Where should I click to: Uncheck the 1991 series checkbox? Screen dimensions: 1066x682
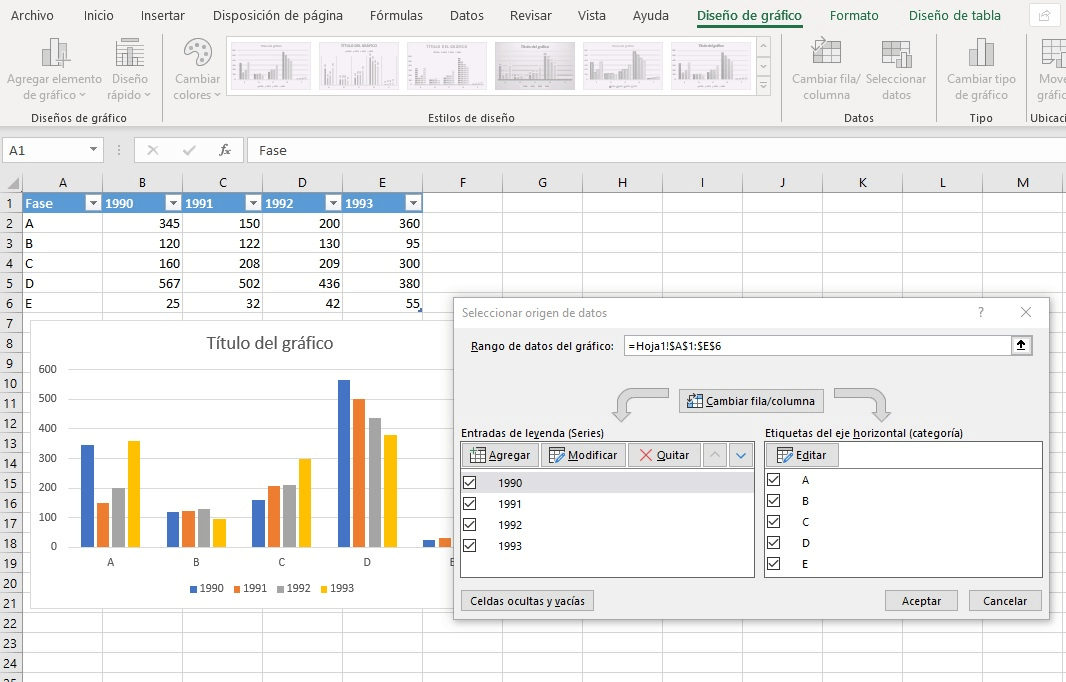470,503
